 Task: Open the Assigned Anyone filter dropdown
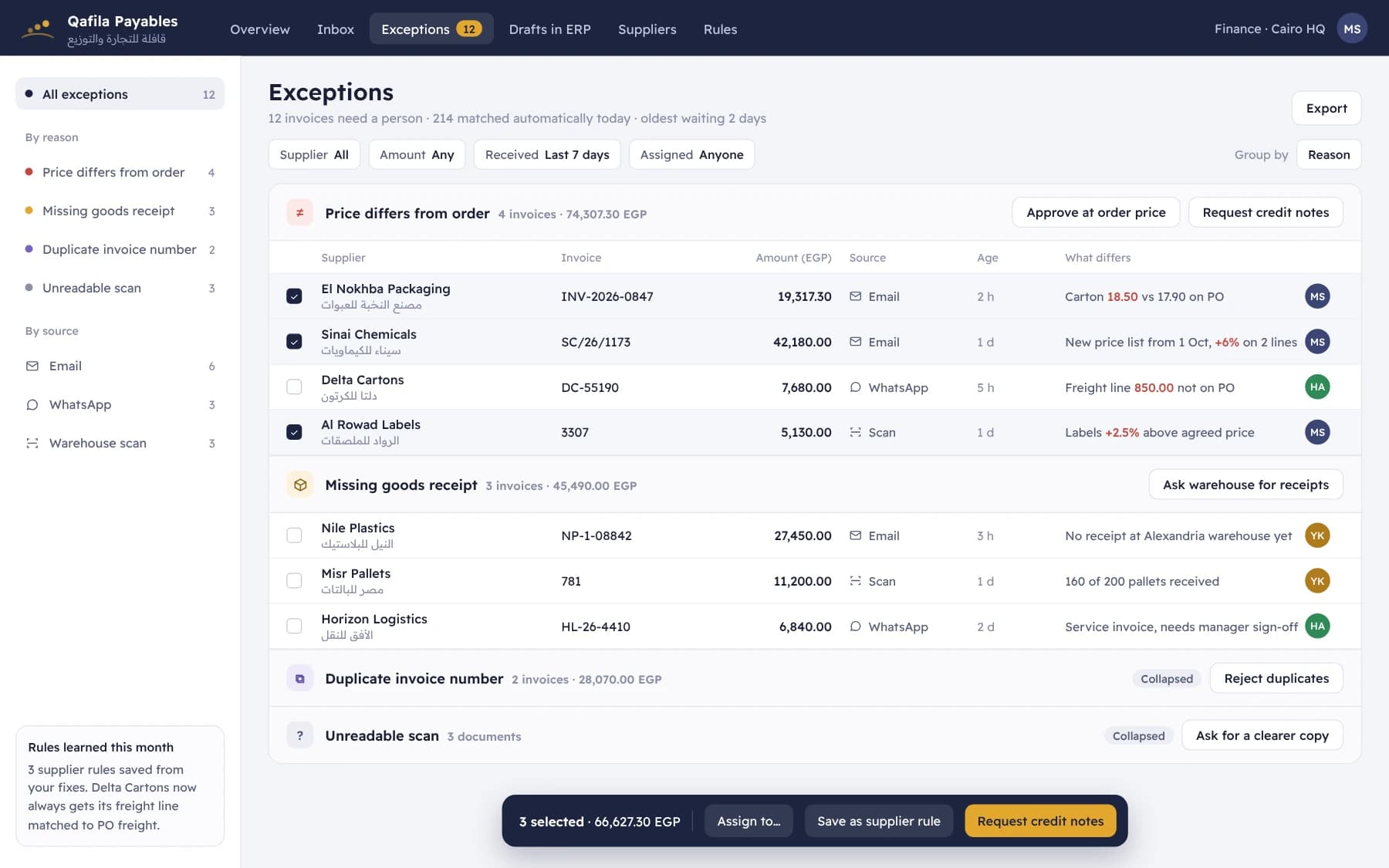coord(691,154)
